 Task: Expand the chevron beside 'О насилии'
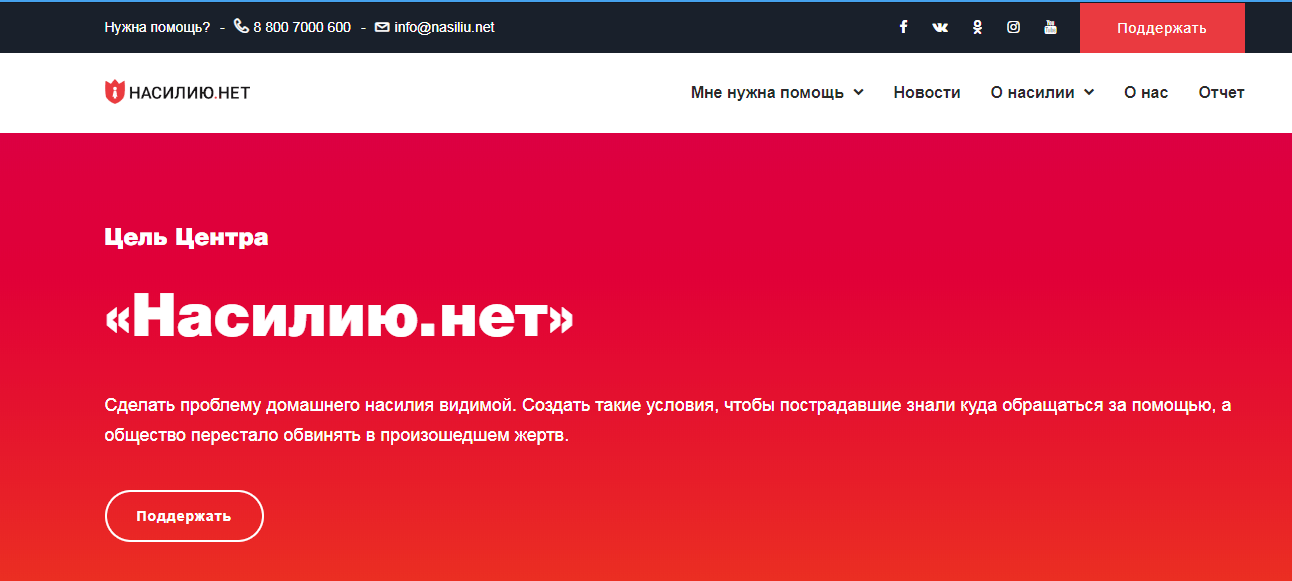(x=1088, y=92)
